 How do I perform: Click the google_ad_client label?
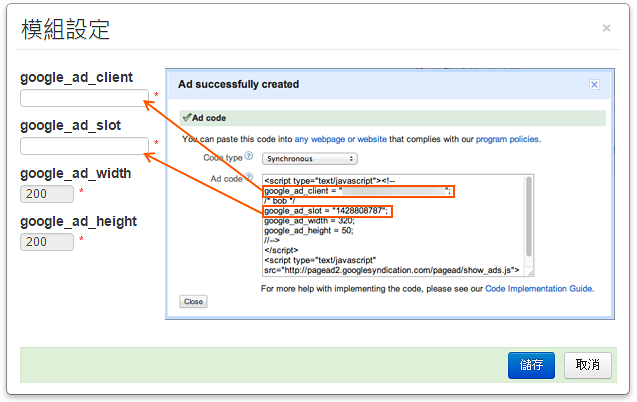click(x=76, y=77)
